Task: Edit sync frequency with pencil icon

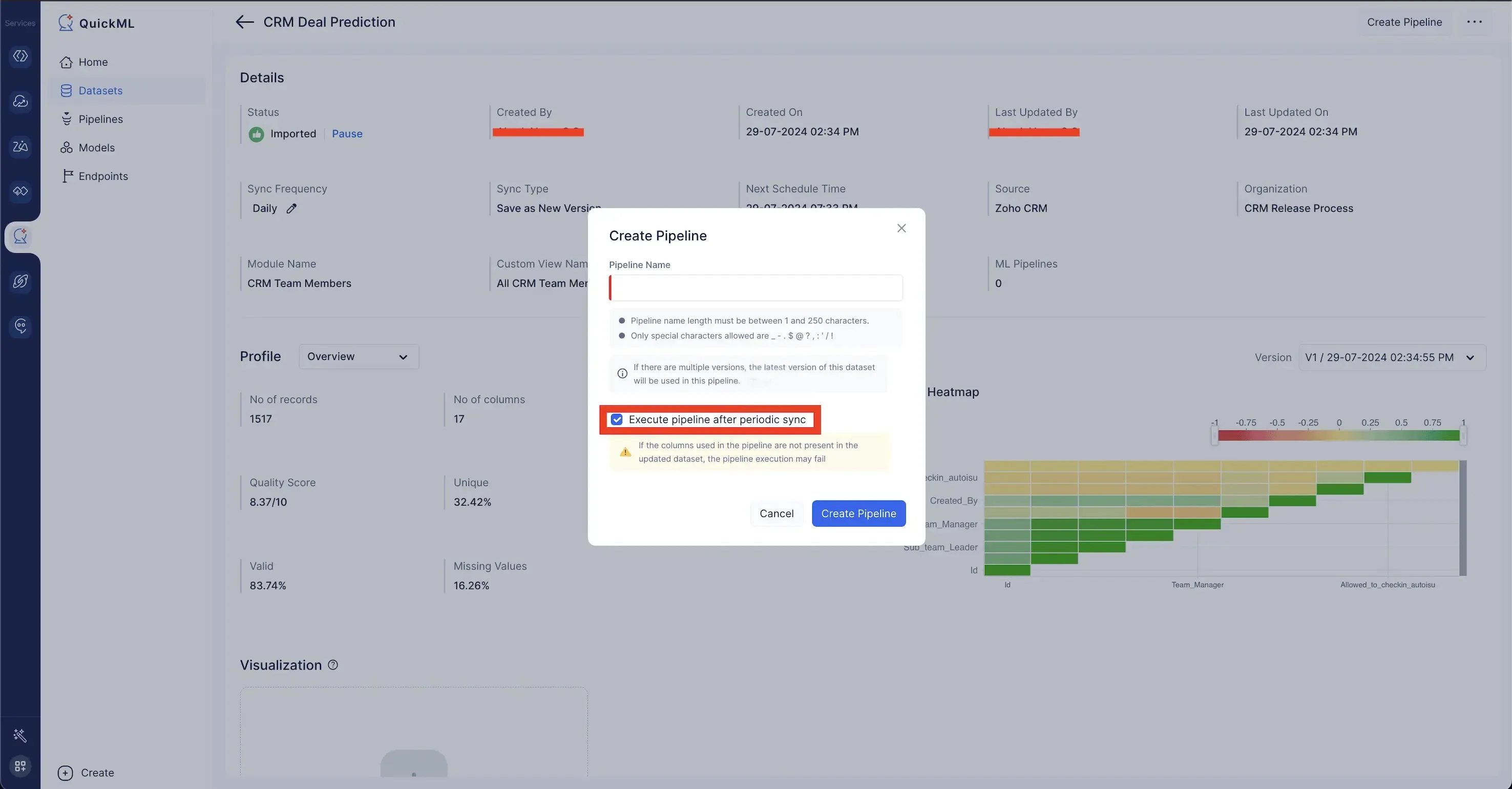Action: (291, 209)
